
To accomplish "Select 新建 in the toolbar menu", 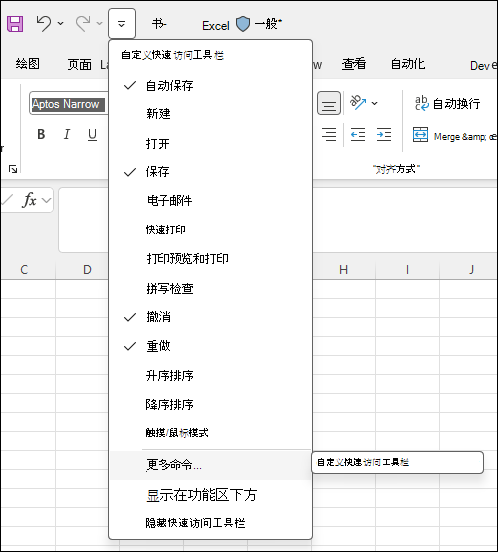I will 210,114.
